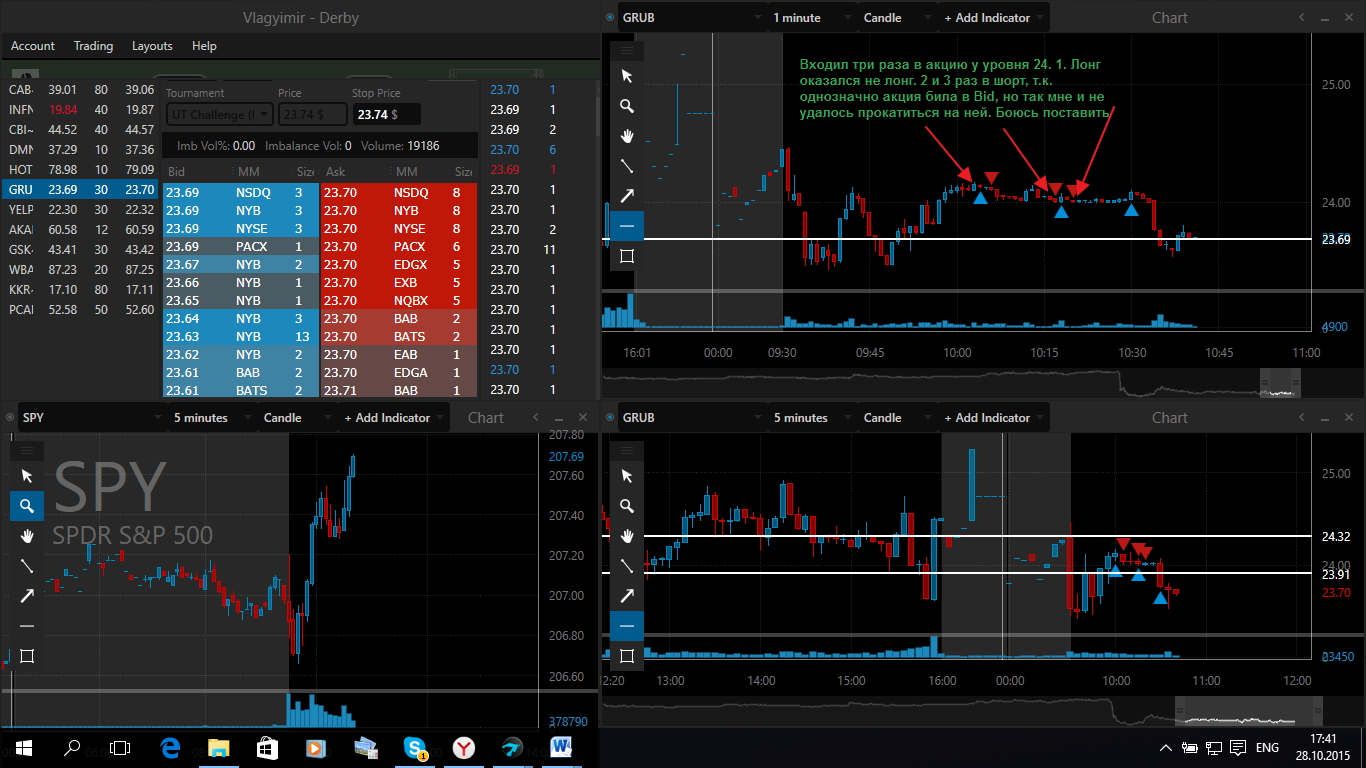Select trend line tool in GRUB 5 minutes chart
This screenshot has height=768, width=1366.
(627, 566)
